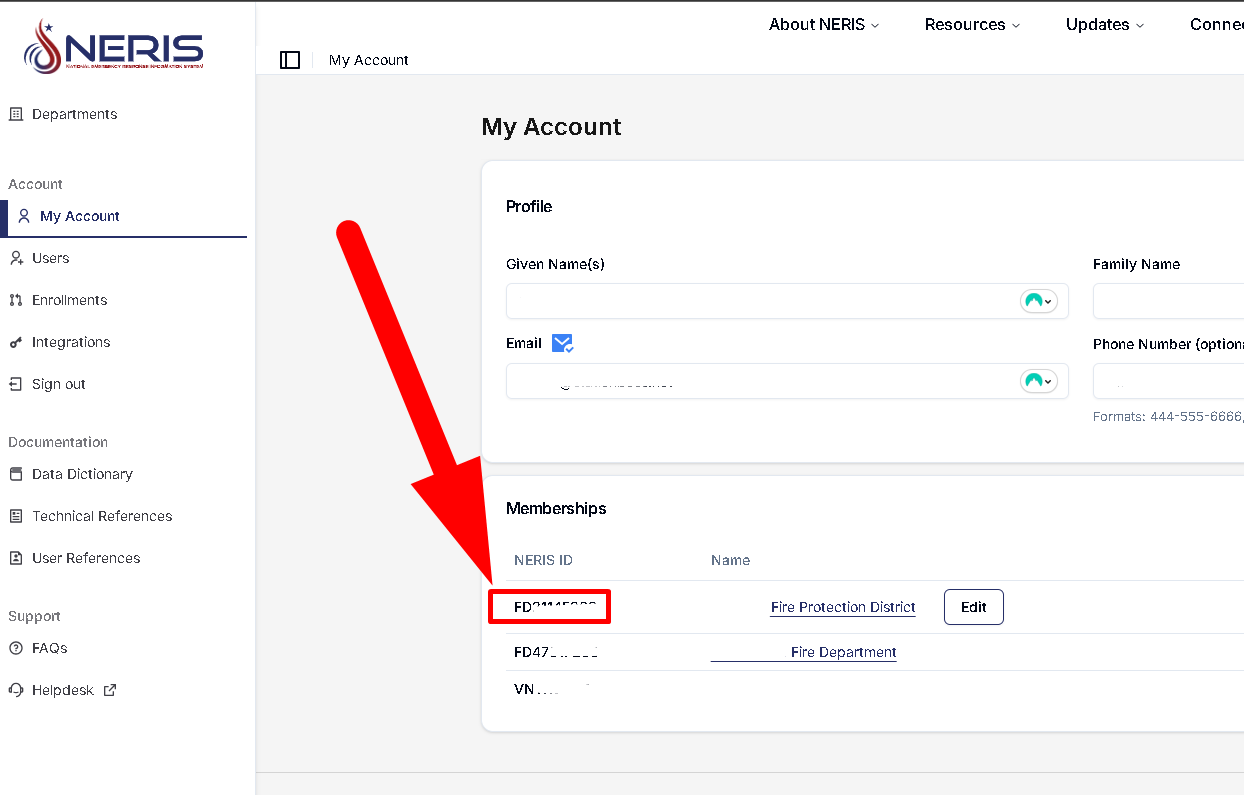Click Sign out in sidebar
Image resolution: width=1244 pixels, height=795 pixels.
[58, 384]
